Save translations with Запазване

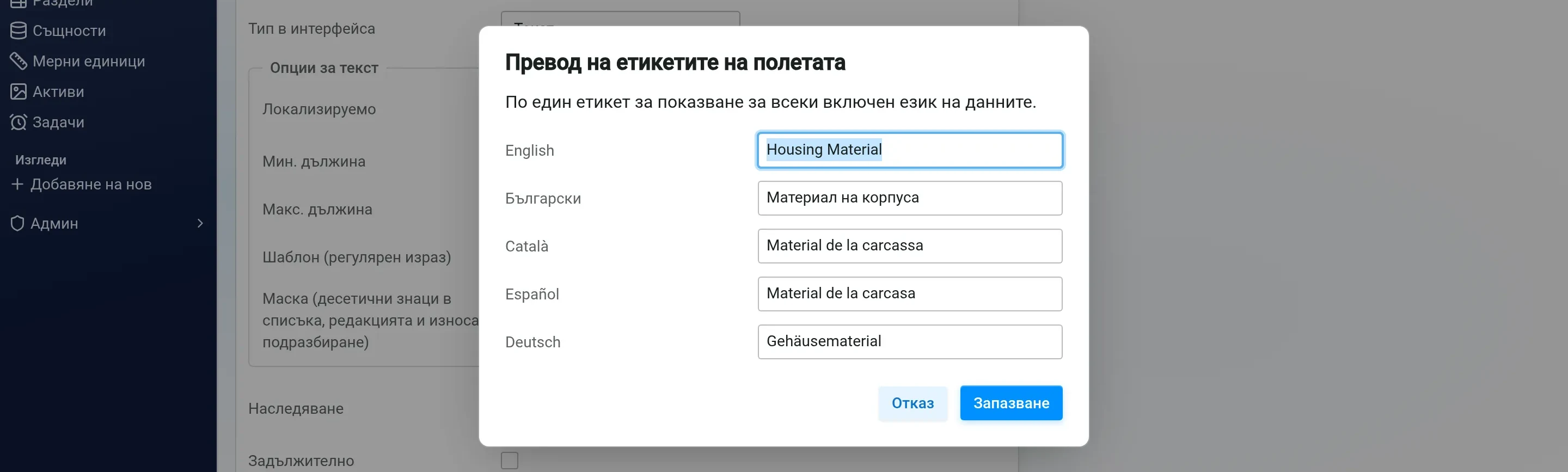[1011, 403]
